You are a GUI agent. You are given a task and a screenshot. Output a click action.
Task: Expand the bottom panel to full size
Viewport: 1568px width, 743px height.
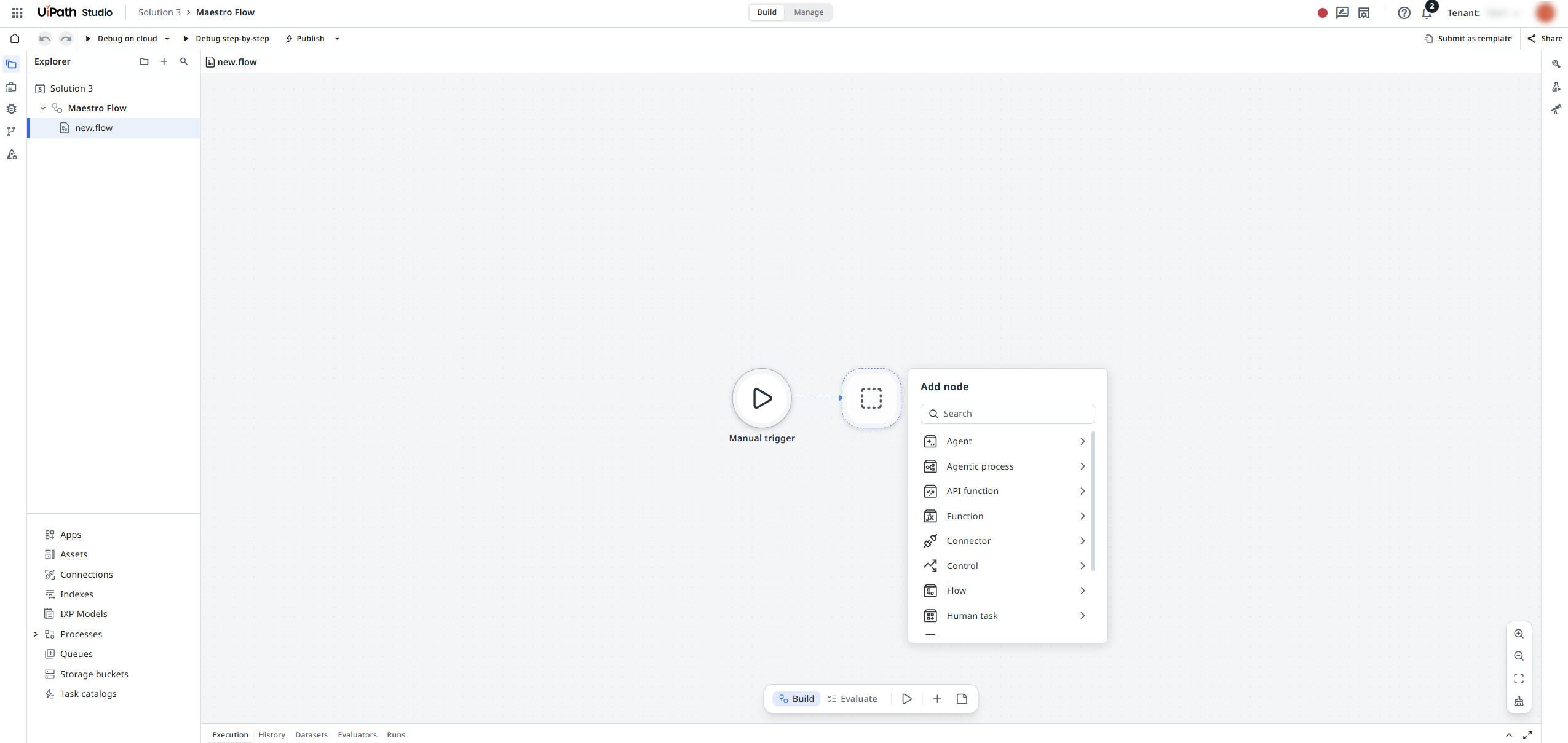(x=1527, y=735)
